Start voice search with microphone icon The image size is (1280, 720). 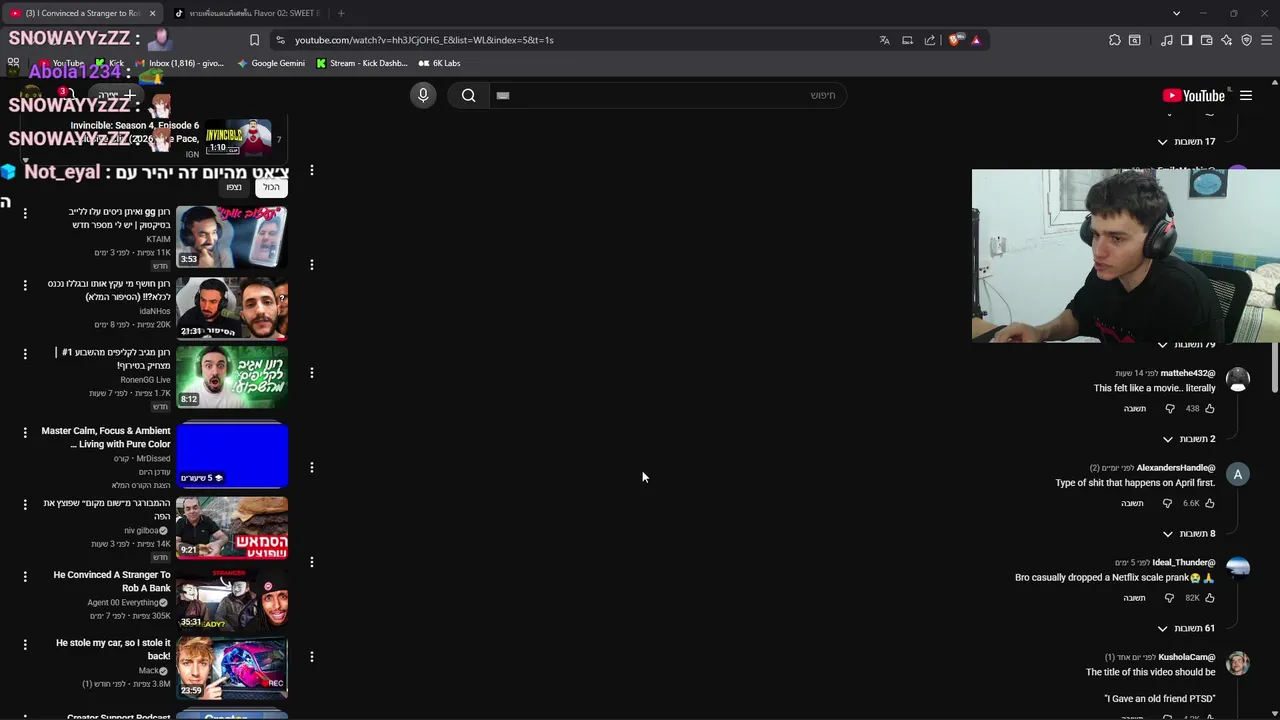pyautogui.click(x=423, y=95)
